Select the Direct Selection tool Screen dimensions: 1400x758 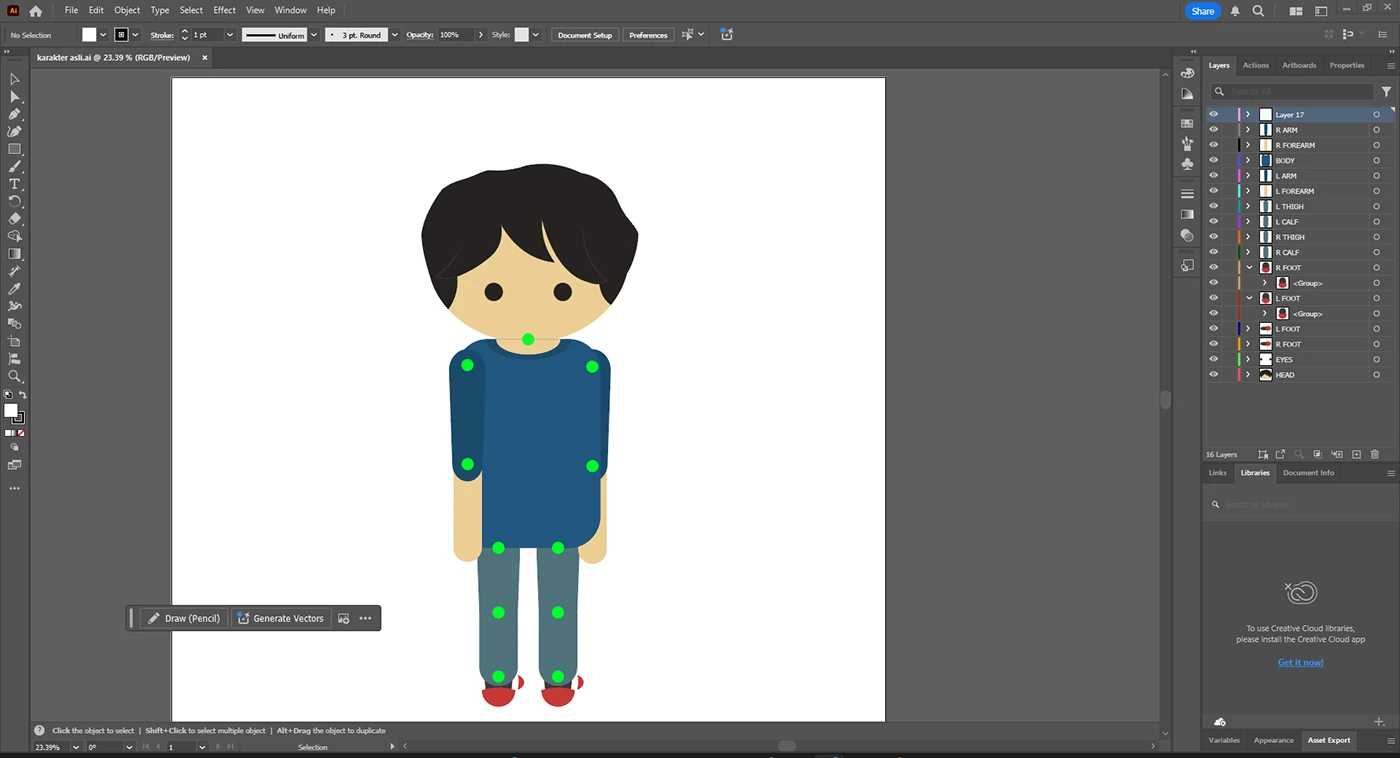(x=15, y=97)
